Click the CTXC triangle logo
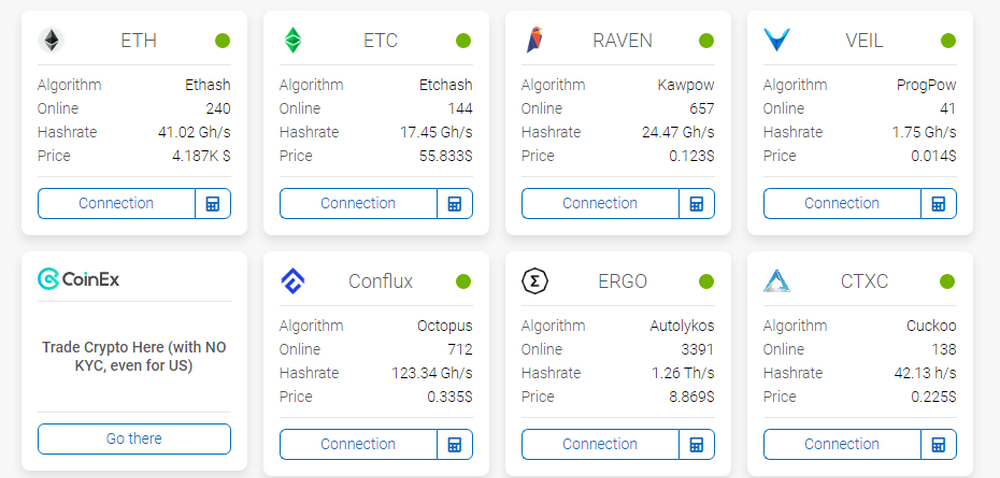1000x478 pixels. coord(776,281)
